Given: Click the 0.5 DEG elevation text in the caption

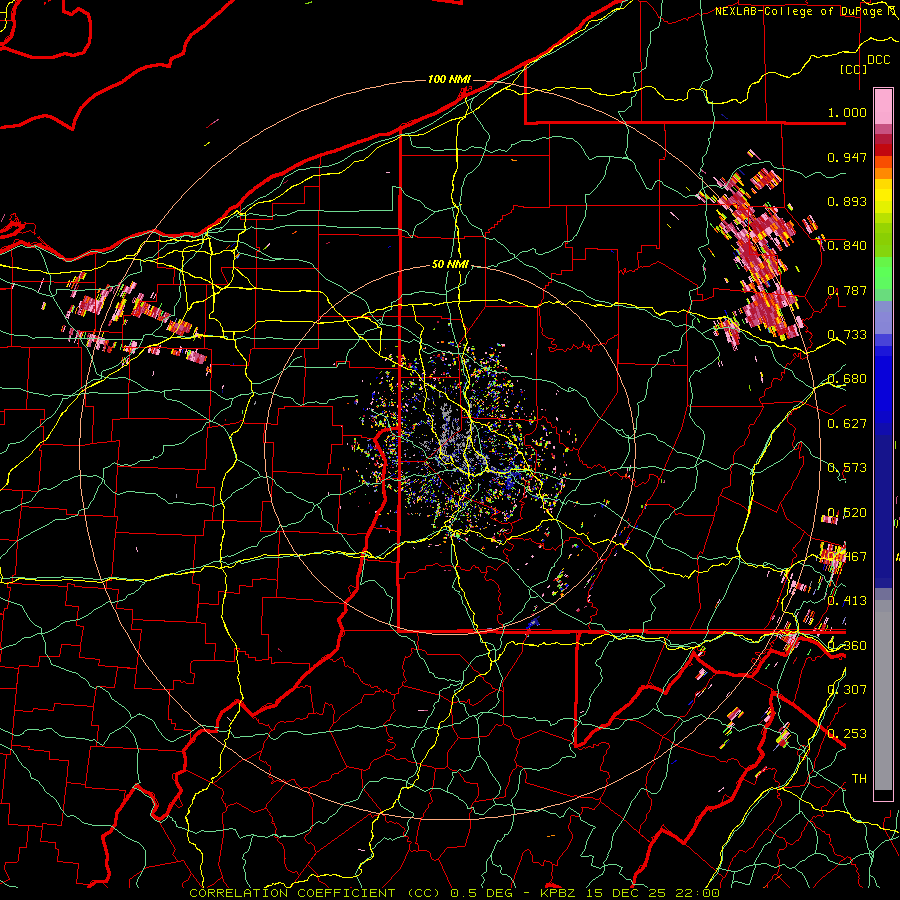Looking at the screenshot, I should point(481,893).
